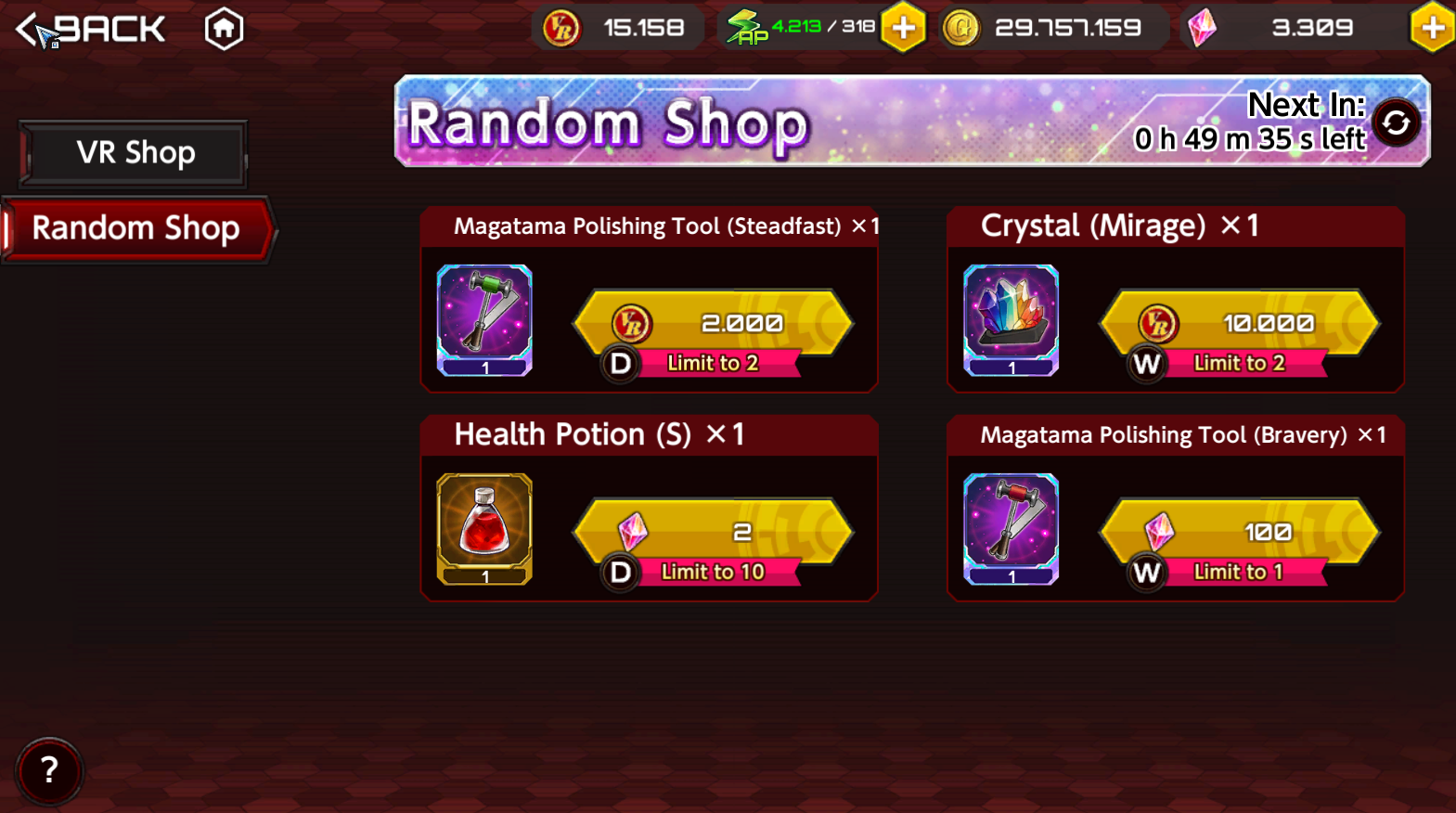Click the home icon next to Back
The image size is (1456, 813).
[224, 29]
